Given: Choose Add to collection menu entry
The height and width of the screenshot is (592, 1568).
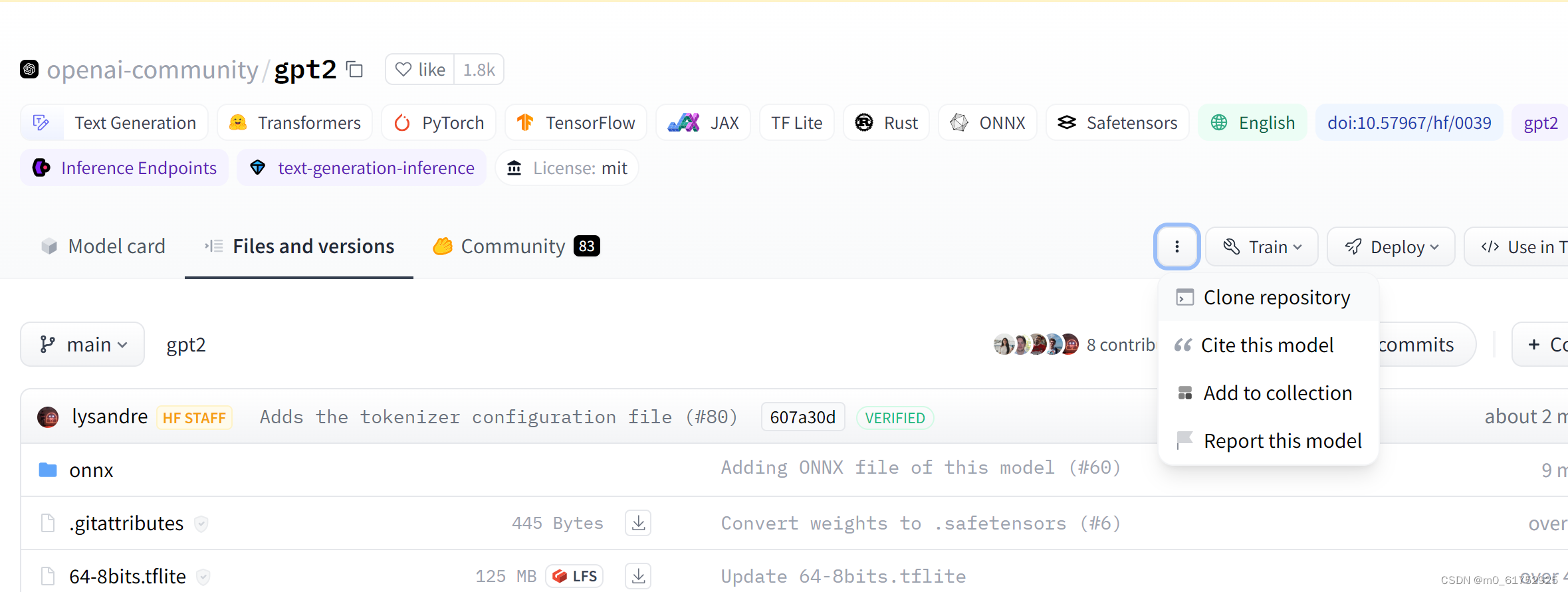Looking at the screenshot, I should coord(1268,393).
